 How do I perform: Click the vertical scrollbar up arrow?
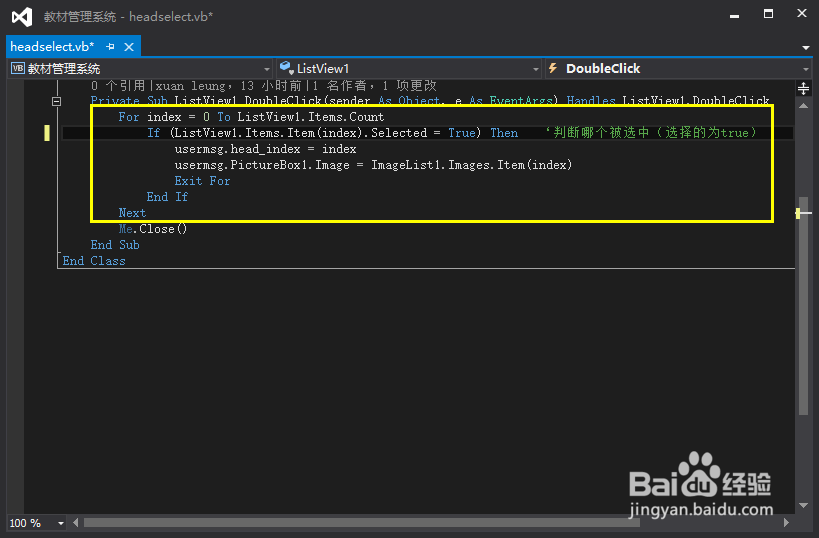[x=803, y=106]
